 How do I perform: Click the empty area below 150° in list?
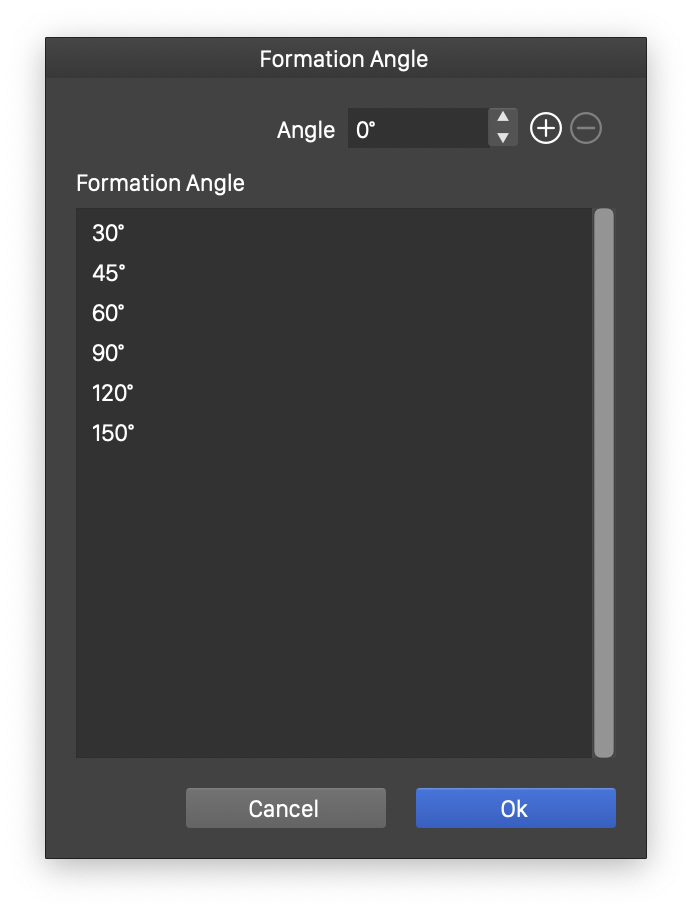click(334, 600)
